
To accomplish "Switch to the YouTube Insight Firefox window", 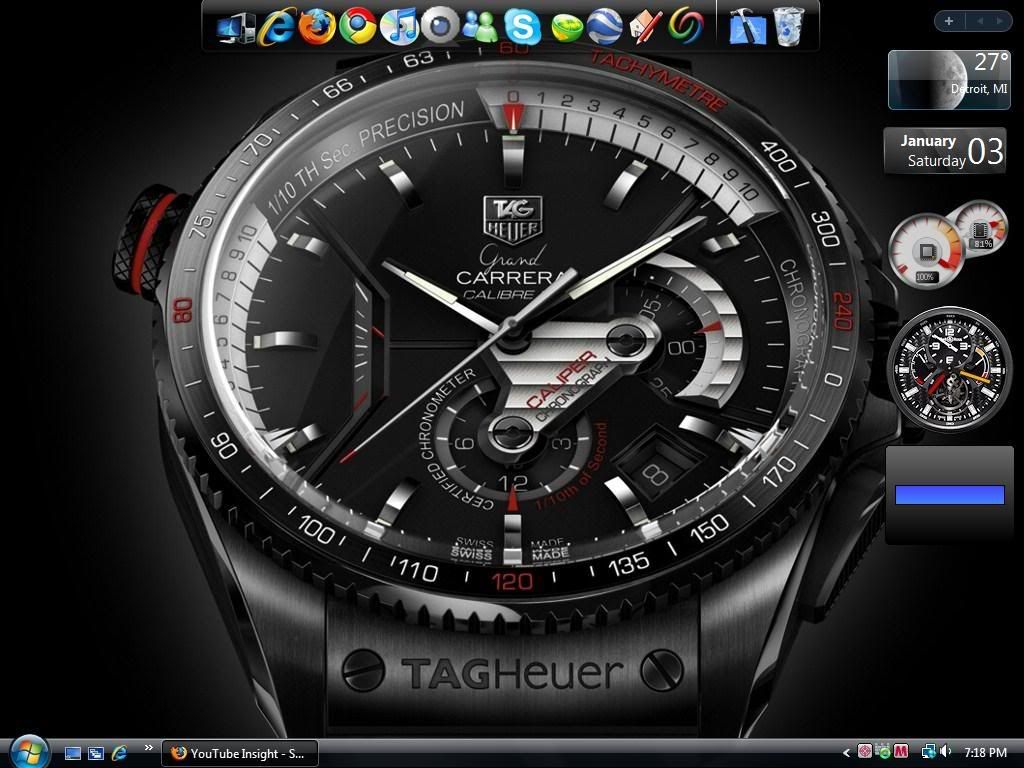I will 240,754.
